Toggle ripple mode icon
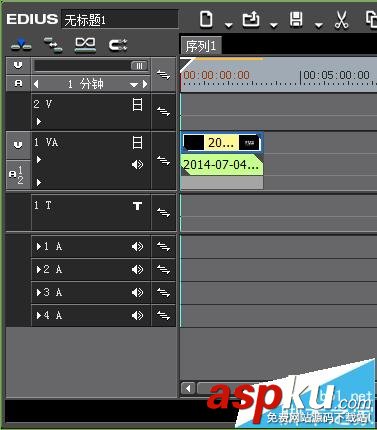The height and width of the screenshot is (430, 377). coord(118,45)
